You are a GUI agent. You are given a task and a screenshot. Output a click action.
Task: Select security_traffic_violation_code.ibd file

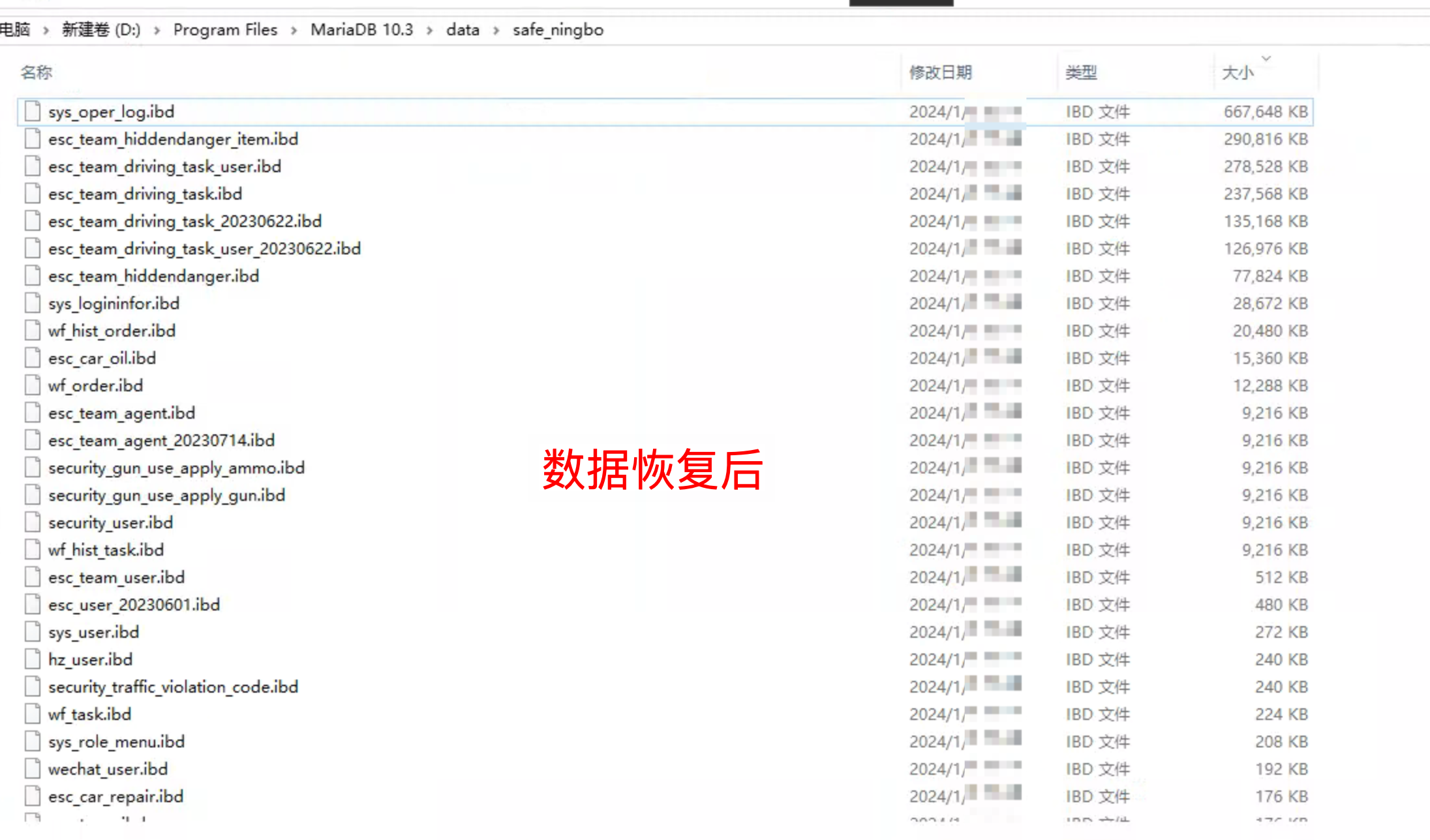point(173,687)
